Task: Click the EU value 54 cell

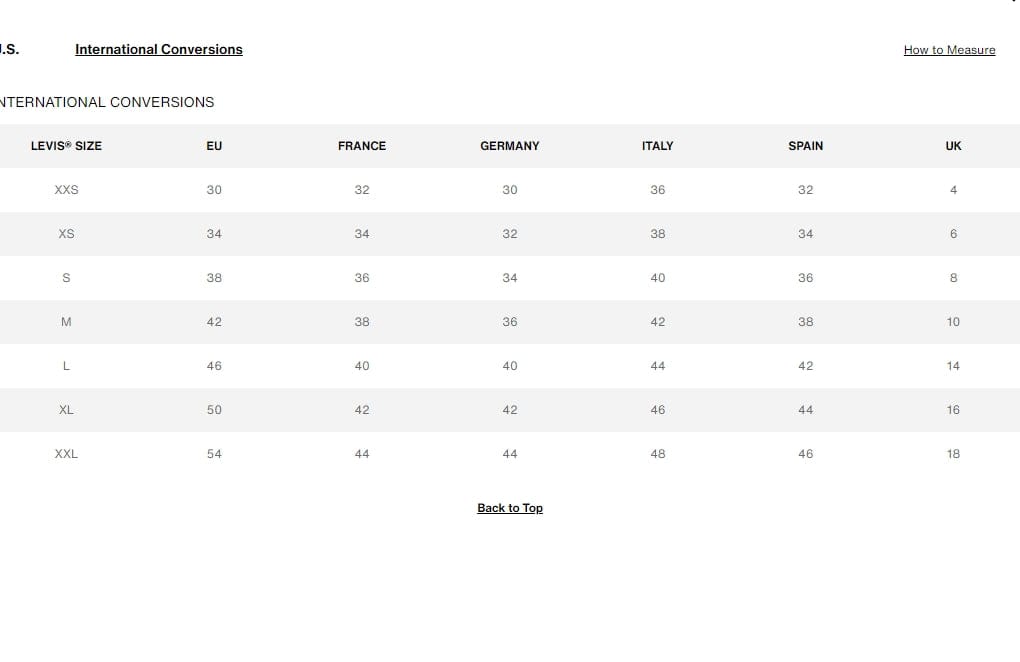Action: pos(214,454)
